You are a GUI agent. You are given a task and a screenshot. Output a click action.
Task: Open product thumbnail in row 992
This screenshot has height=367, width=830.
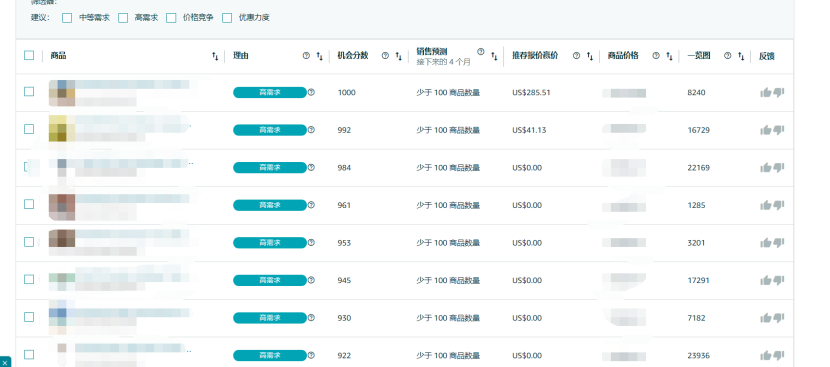(x=62, y=128)
